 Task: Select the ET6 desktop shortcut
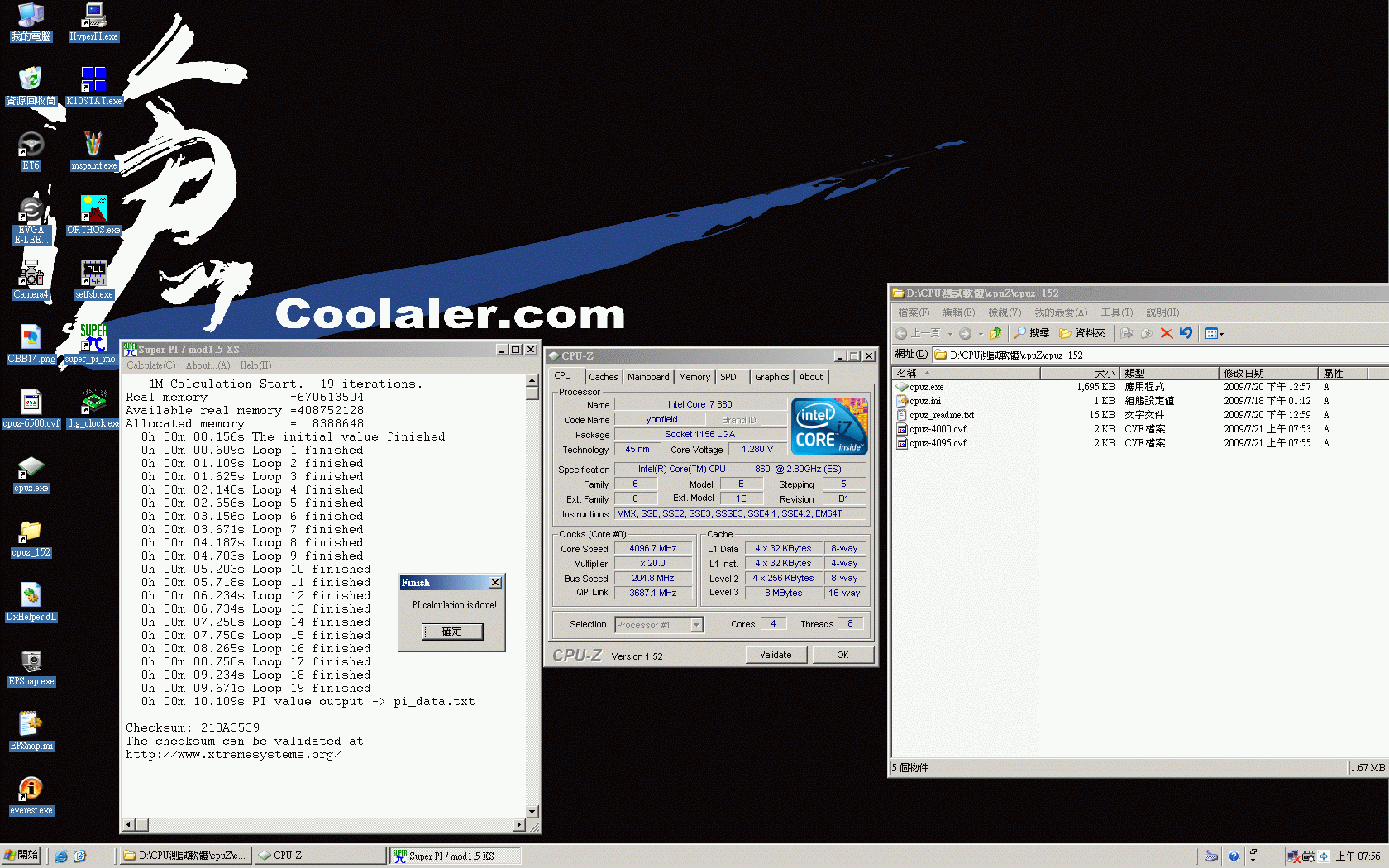pos(31,150)
